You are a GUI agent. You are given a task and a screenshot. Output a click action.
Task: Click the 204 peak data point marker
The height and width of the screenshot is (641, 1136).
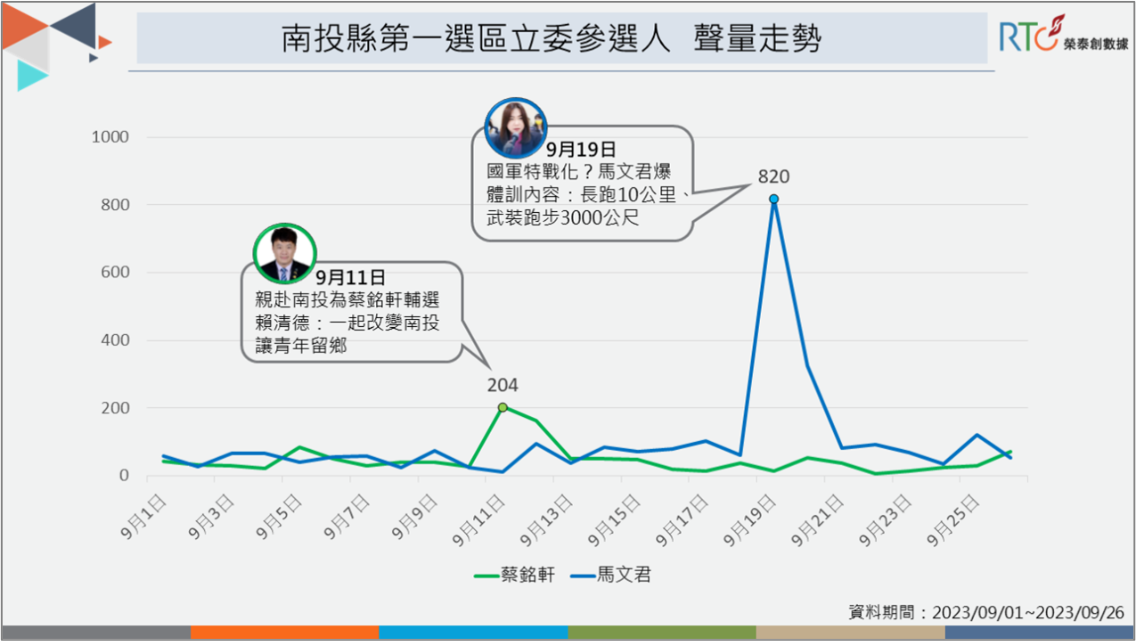(x=502, y=407)
